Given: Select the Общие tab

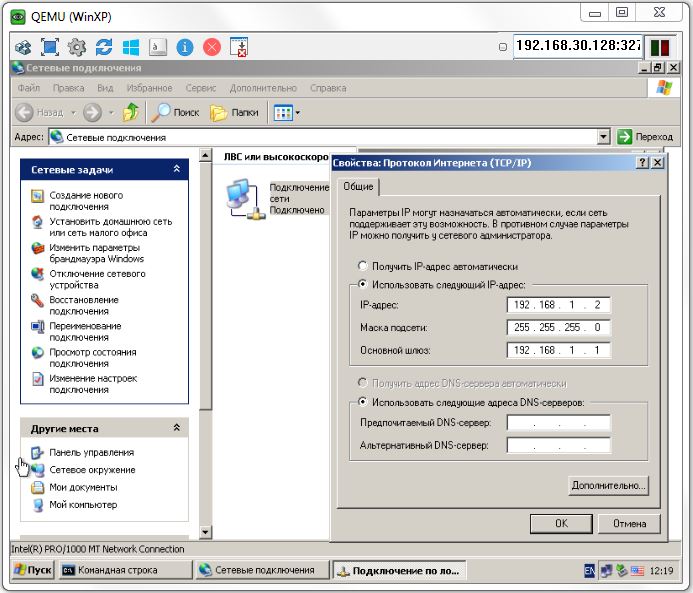Looking at the screenshot, I should (358, 186).
